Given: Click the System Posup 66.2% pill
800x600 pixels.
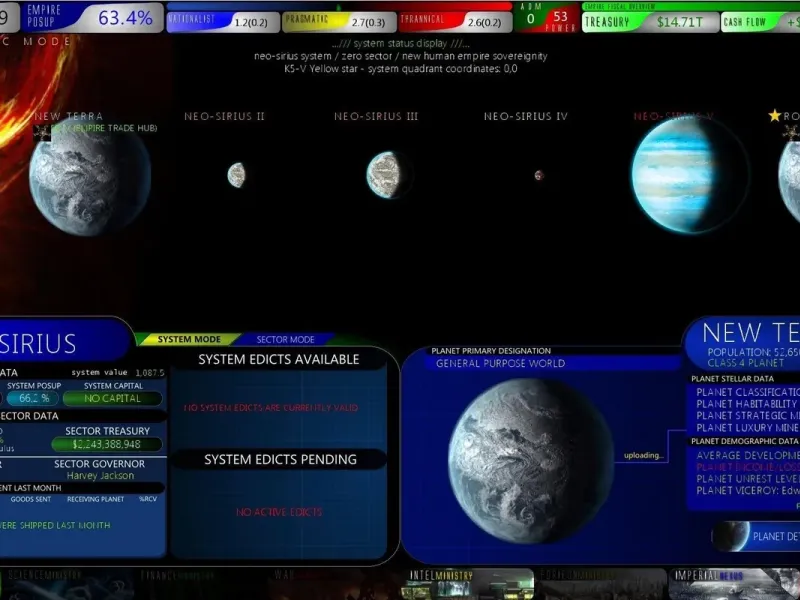Looking at the screenshot, I should (x=33, y=398).
